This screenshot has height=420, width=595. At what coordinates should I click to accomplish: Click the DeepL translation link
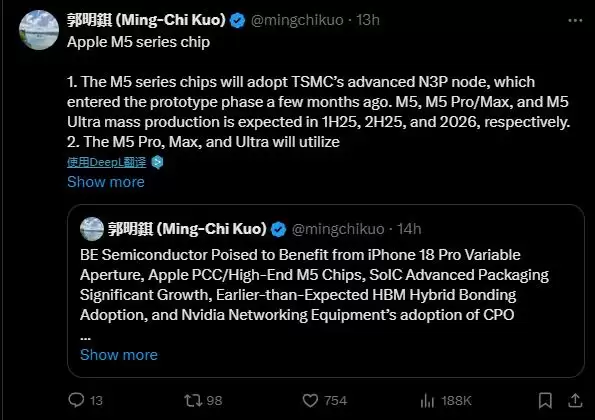coord(107,162)
